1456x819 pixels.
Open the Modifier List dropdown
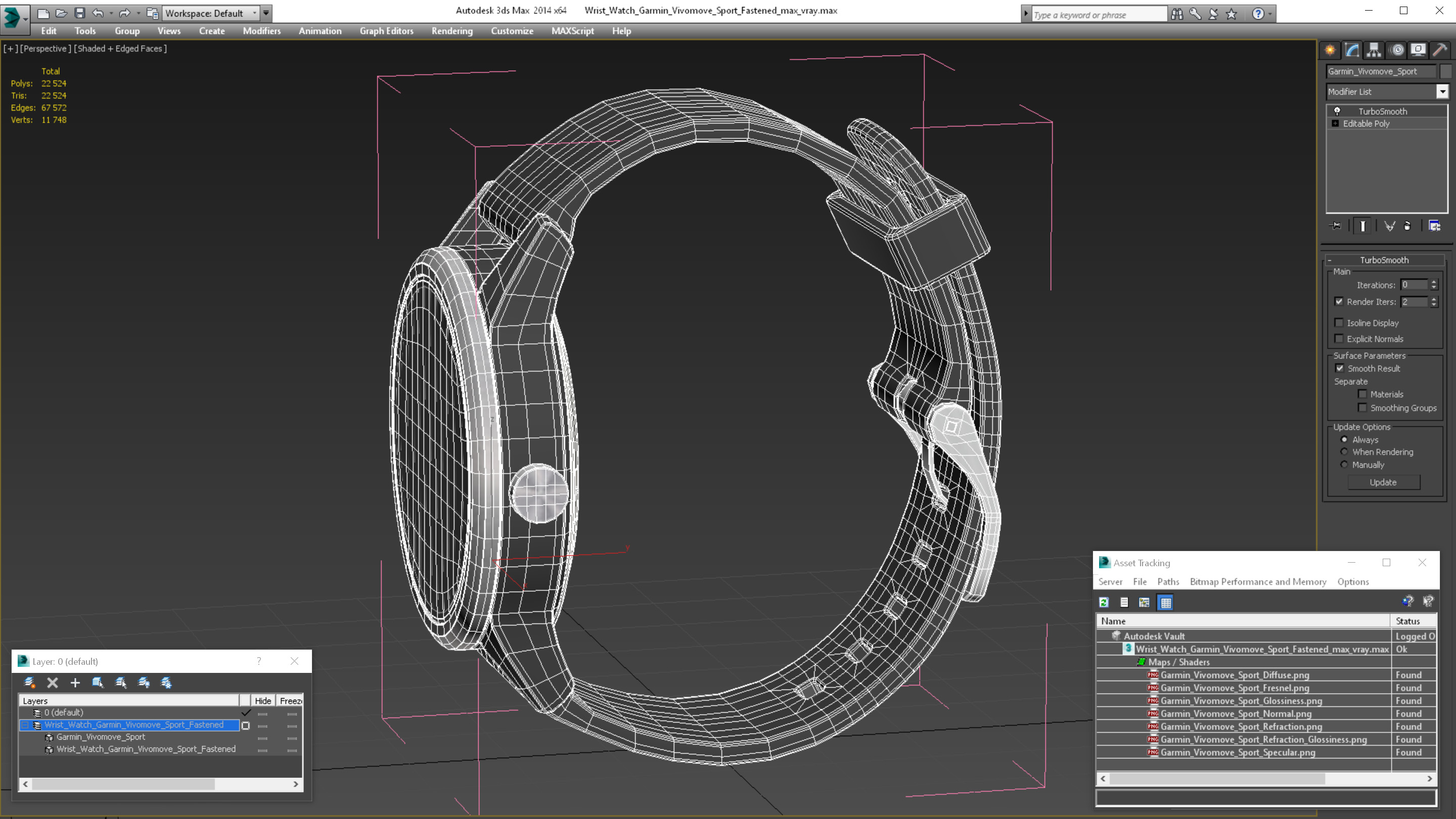[1442, 92]
